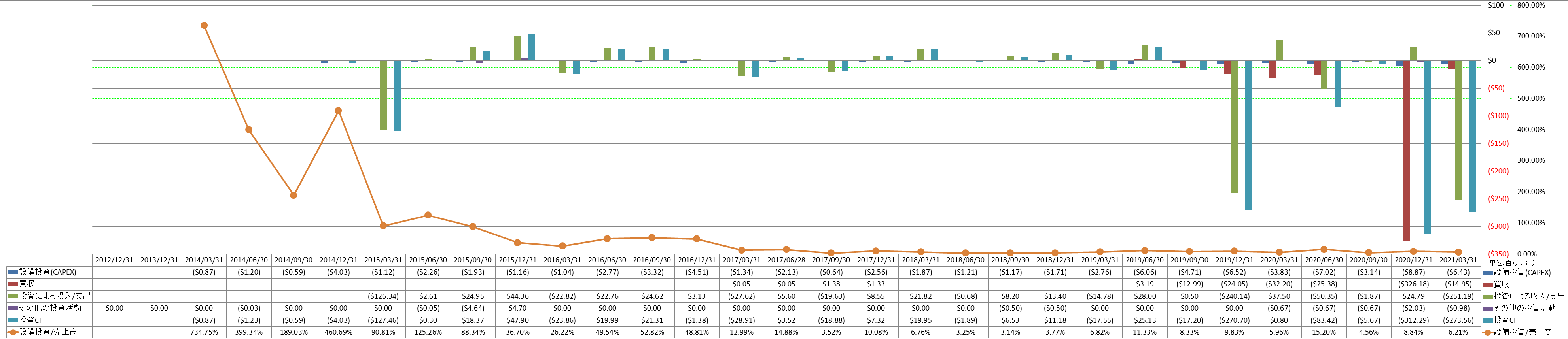This screenshot has width=1568, height=339.
Task: Click the 734.75% ratio cell
Action: 204,332
